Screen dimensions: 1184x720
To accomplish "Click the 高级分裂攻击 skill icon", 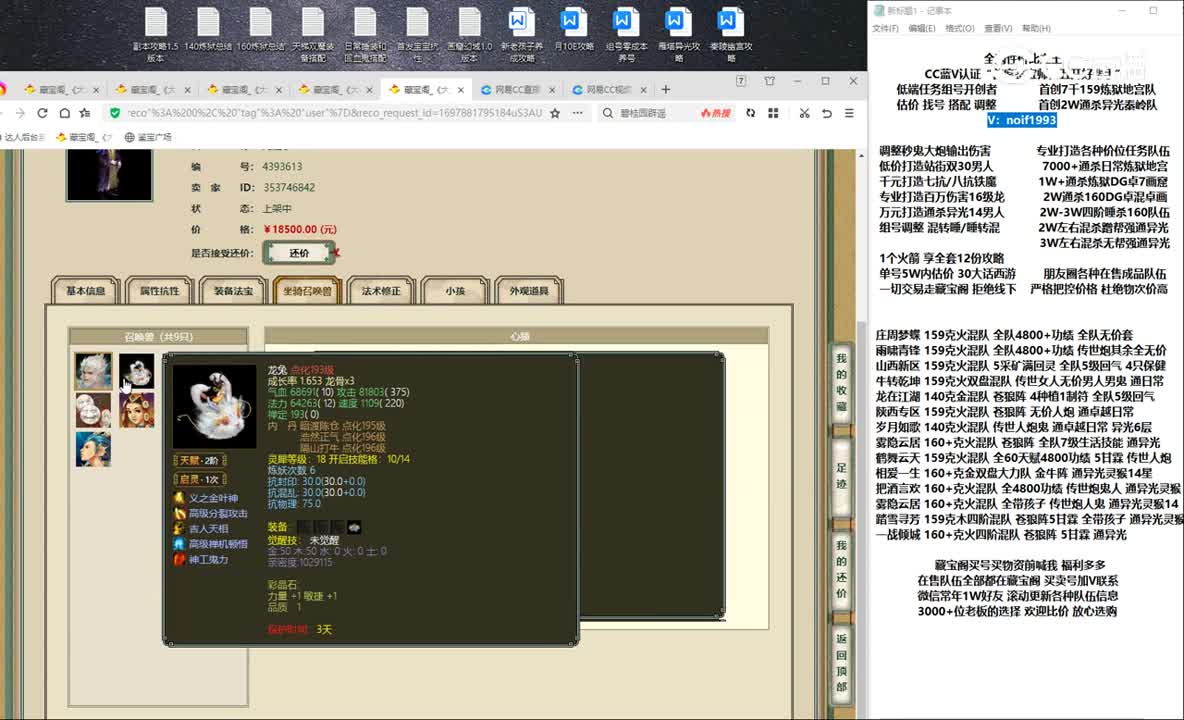I will (x=180, y=513).
